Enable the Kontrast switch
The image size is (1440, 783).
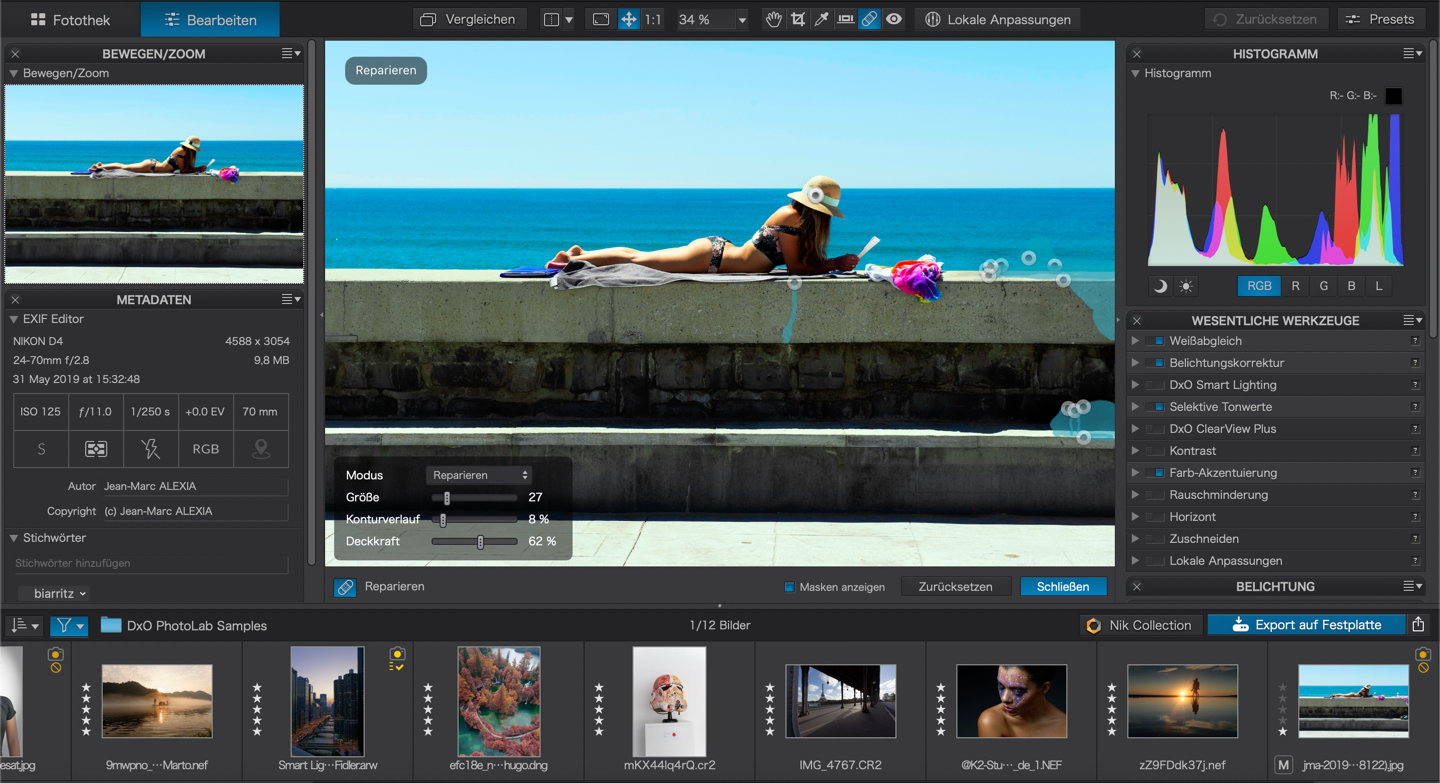pyautogui.click(x=1155, y=451)
